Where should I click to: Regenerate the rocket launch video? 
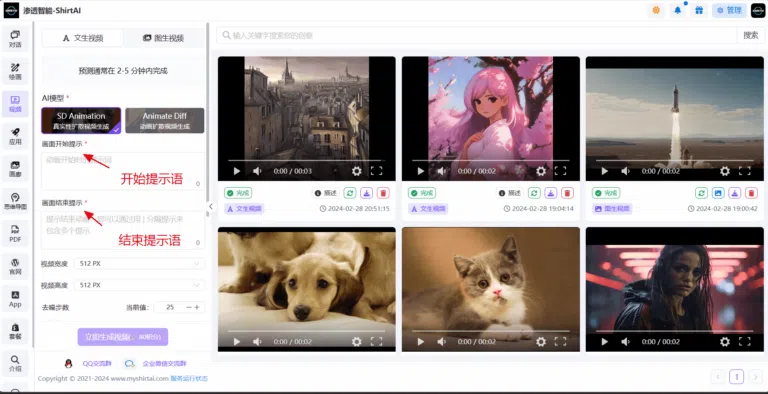tap(701, 193)
